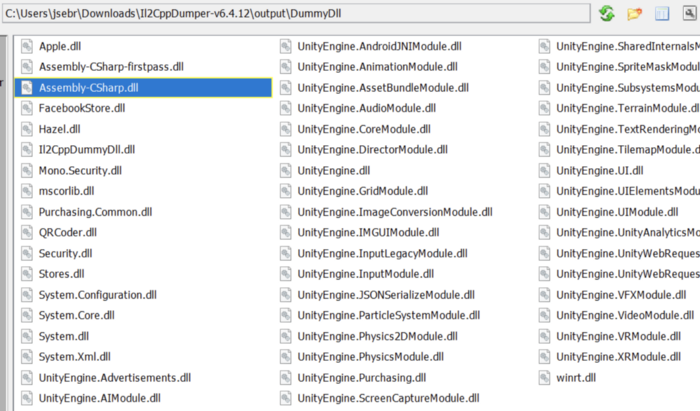Select UnityEngine.Physics2DModule.dll

377,336
